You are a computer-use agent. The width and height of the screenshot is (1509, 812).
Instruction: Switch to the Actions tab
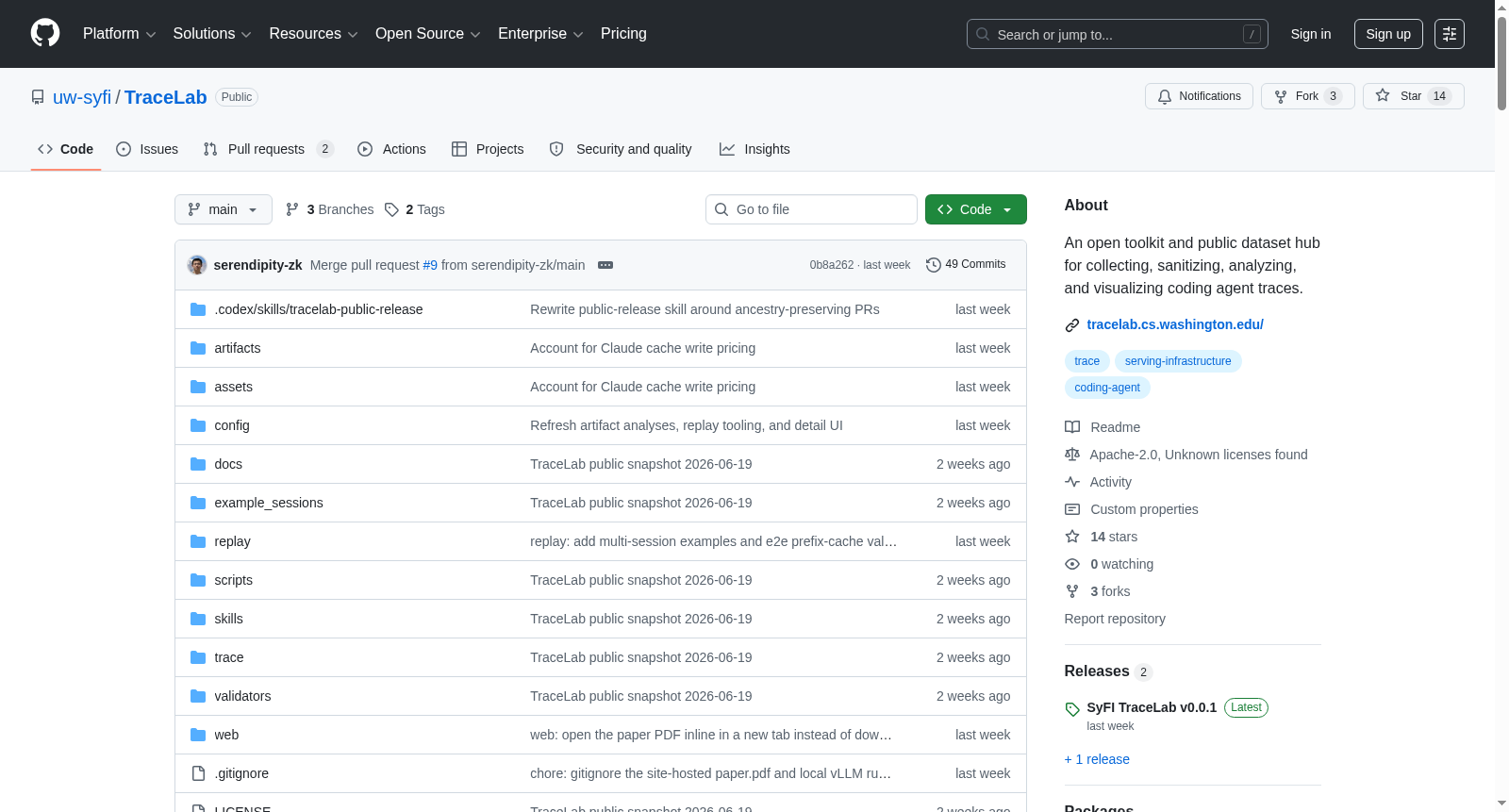391,149
